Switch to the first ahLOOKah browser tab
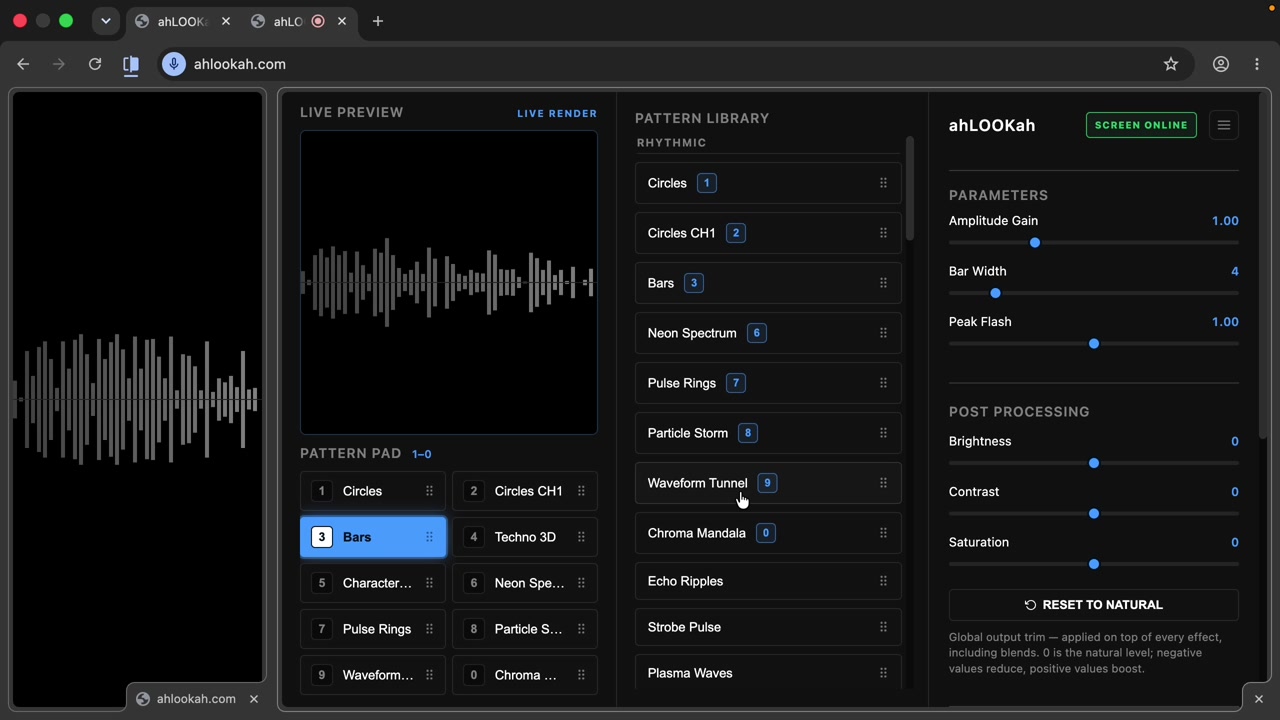The height and width of the screenshot is (720, 1280). (x=182, y=21)
